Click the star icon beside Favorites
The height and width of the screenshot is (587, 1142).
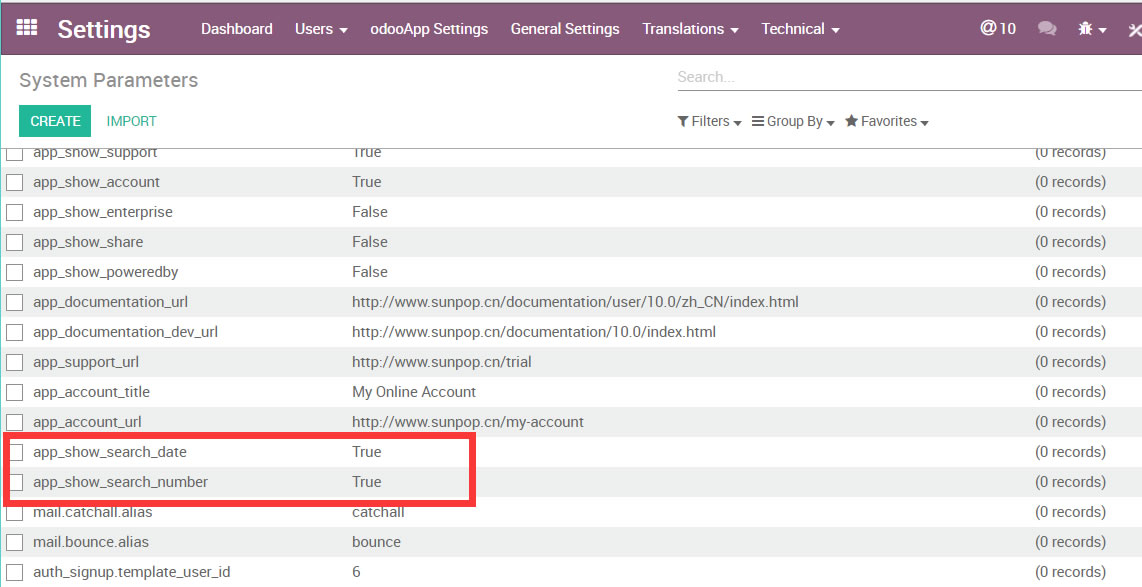[851, 121]
